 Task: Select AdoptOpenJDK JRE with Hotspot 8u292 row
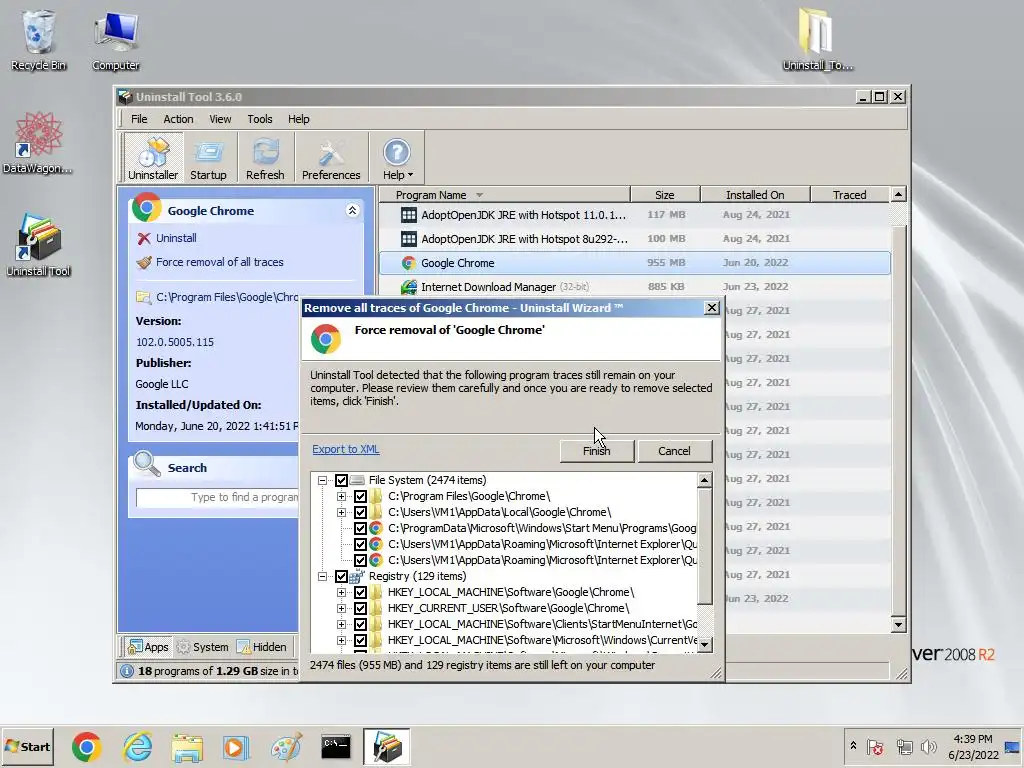[634, 239]
